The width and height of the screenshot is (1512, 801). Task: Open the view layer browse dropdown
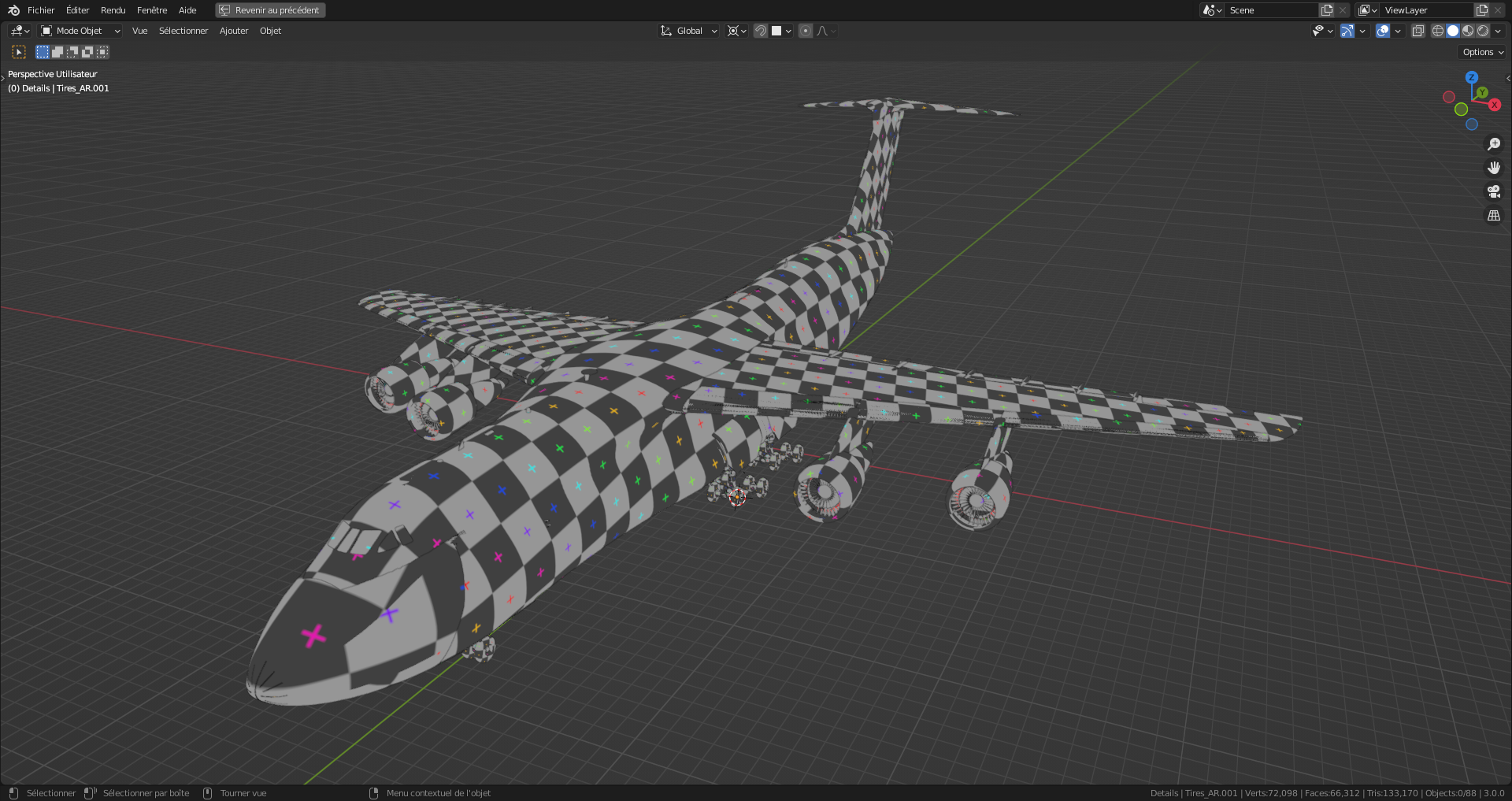(1368, 10)
